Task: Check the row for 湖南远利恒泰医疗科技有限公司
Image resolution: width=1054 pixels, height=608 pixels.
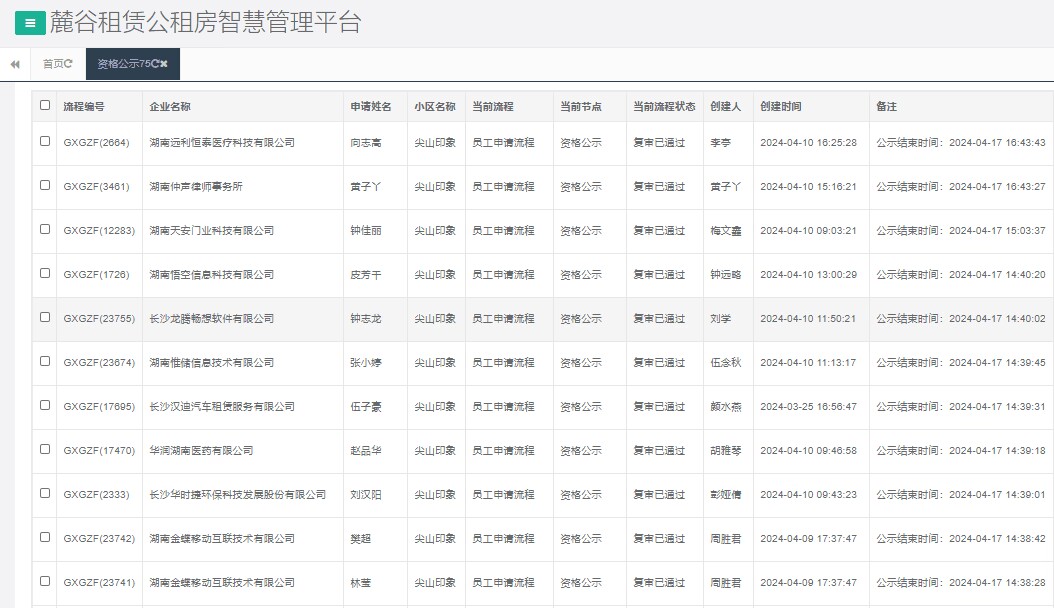Action: tap(43, 142)
